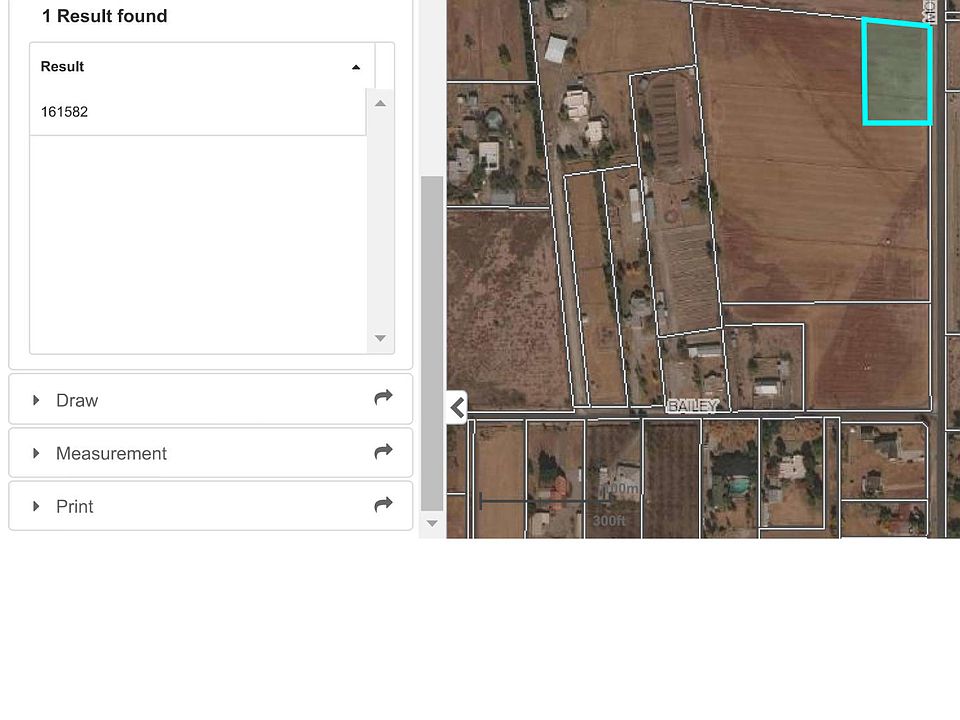Expand the Draw section triangle
960x720 pixels.
pyautogui.click(x=37, y=400)
